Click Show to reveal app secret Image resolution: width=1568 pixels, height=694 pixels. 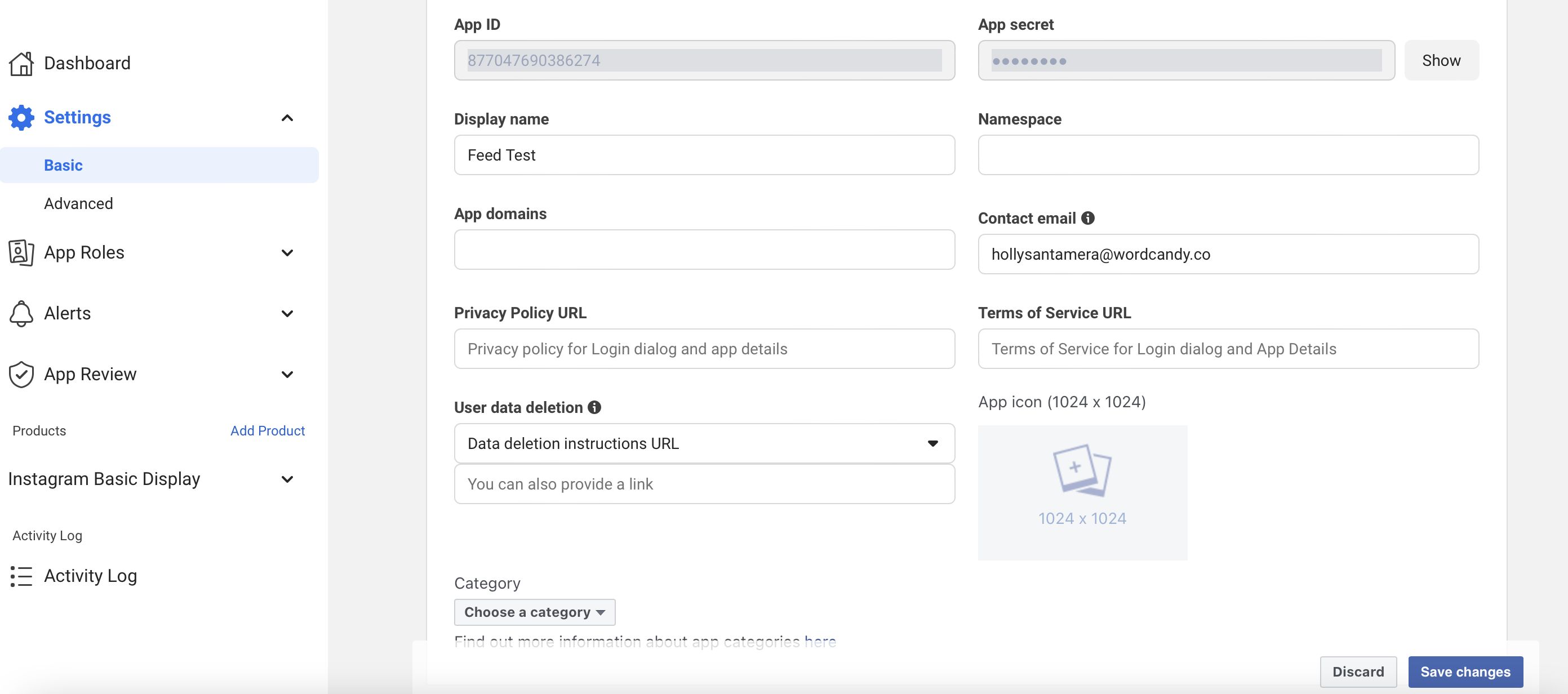pos(1441,60)
